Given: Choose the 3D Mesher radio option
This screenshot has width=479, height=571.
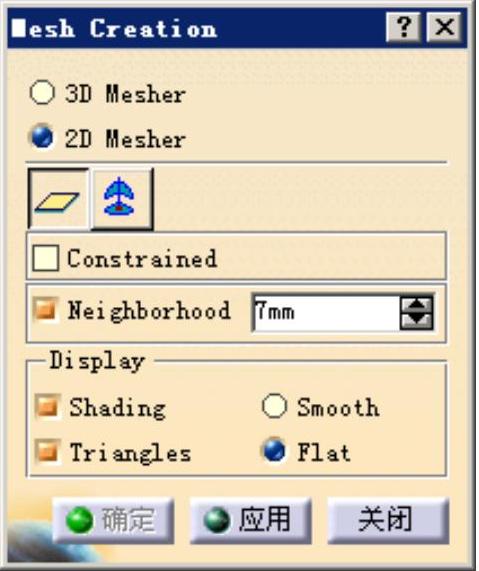Looking at the screenshot, I should coord(43,93).
